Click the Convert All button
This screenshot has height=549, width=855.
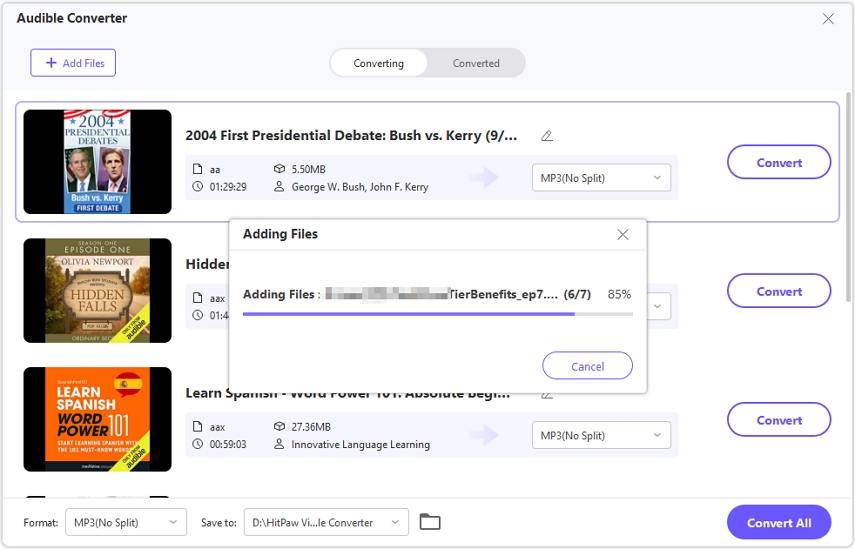pyautogui.click(x=779, y=522)
